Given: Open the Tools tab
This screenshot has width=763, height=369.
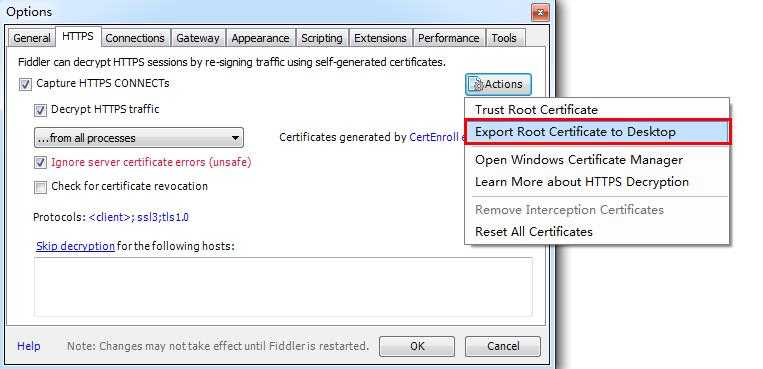Looking at the screenshot, I should point(504,38).
